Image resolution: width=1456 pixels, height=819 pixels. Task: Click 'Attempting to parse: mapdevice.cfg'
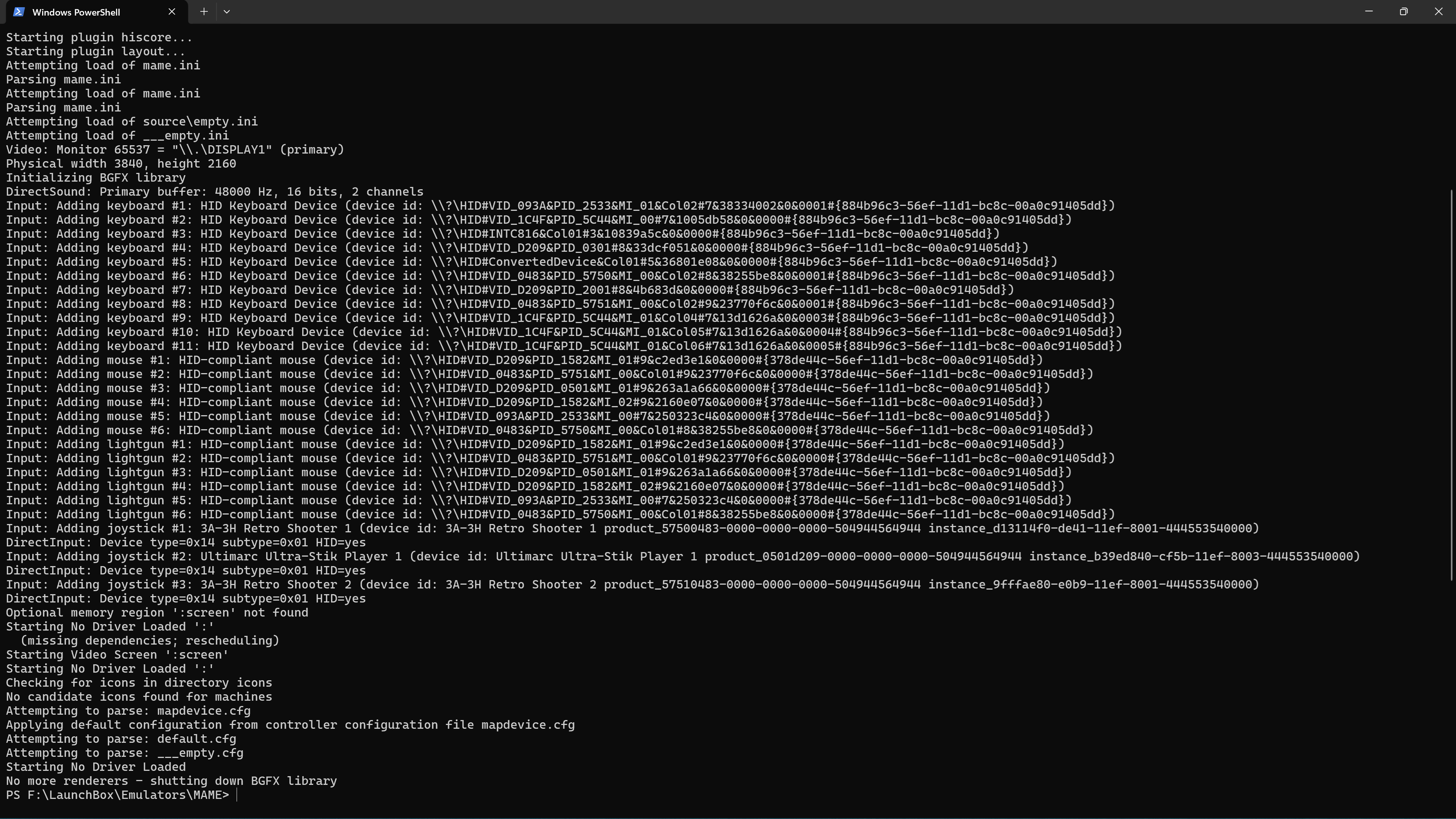[128, 711]
